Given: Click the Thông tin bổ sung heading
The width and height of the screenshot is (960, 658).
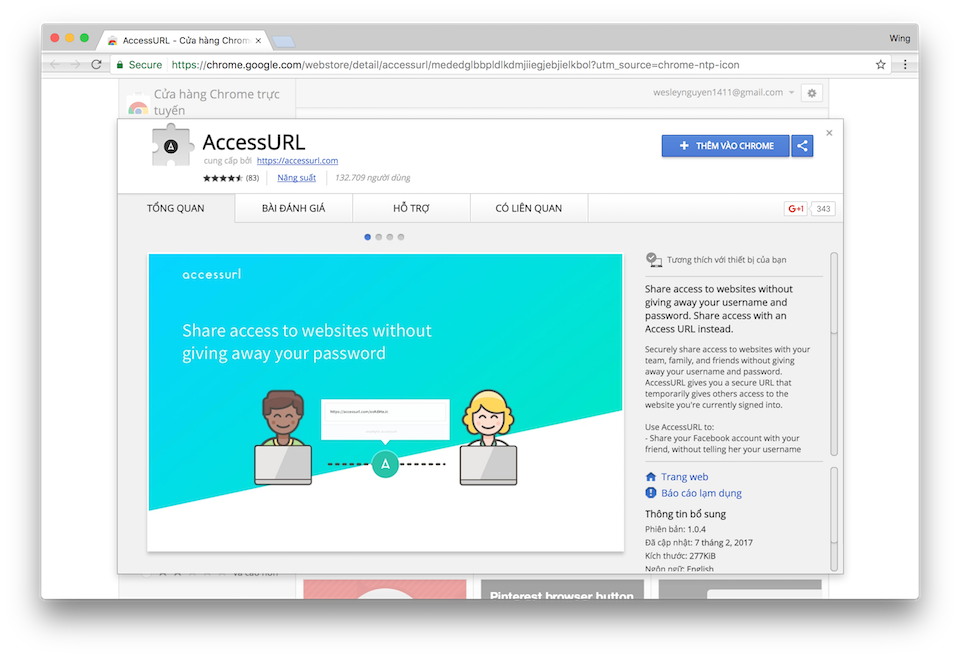Looking at the screenshot, I should 685,514.
